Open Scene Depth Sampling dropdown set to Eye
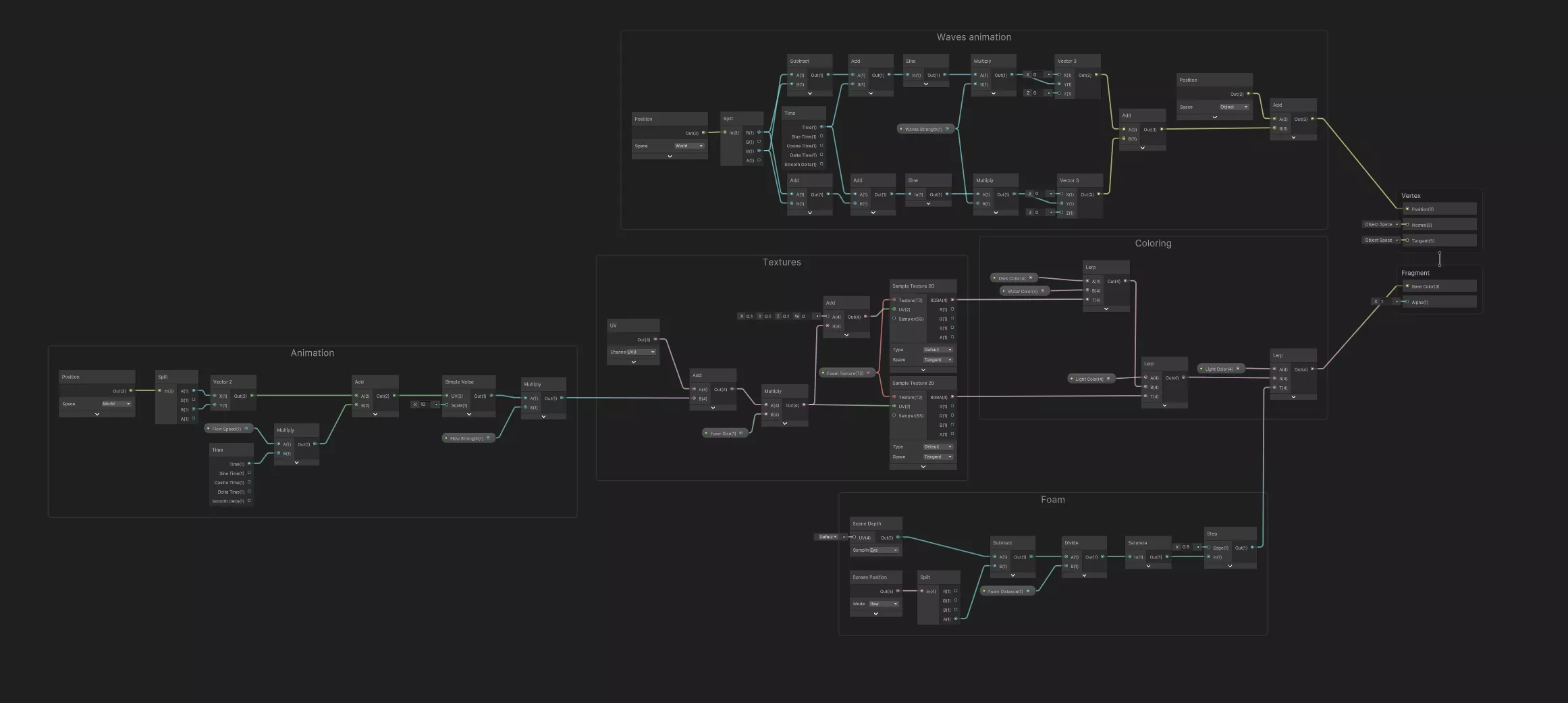Image resolution: width=1568 pixels, height=703 pixels. click(884, 550)
